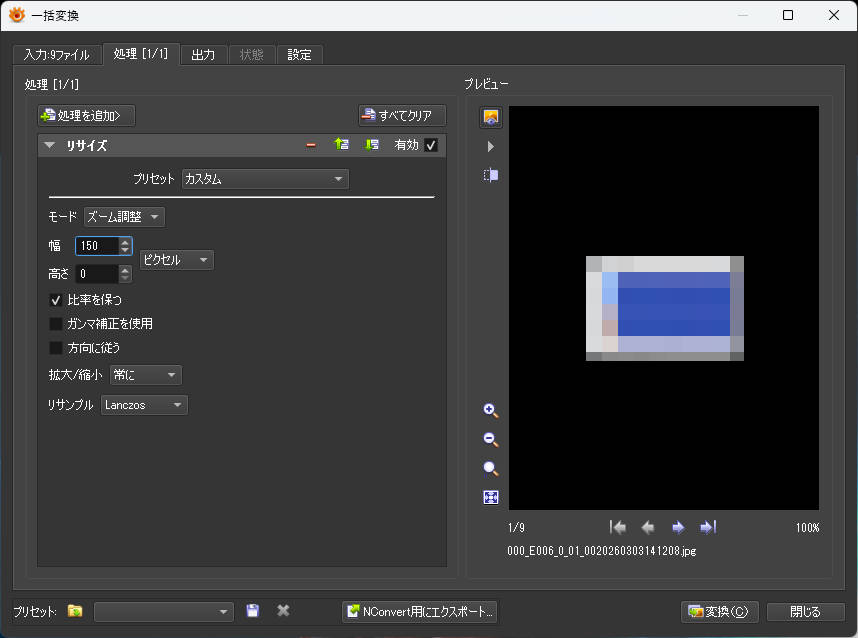Zoom out on the preview image
This screenshot has height=638, width=858.
point(490,440)
